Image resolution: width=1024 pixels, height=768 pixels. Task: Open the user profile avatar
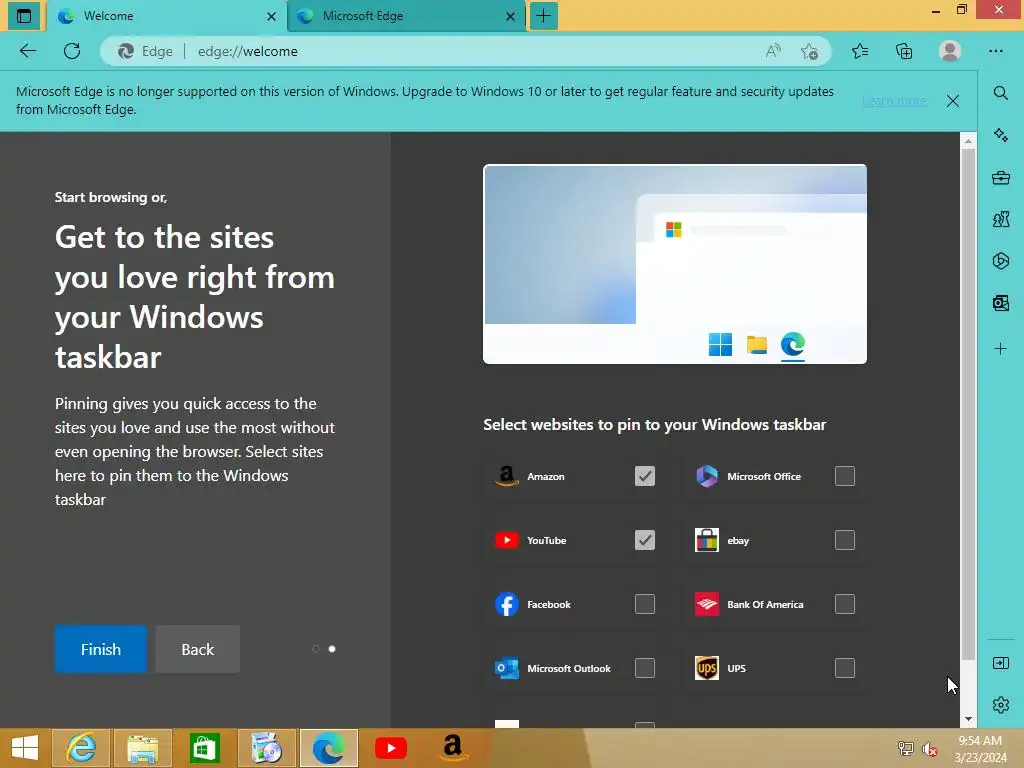pyautogui.click(x=950, y=51)
